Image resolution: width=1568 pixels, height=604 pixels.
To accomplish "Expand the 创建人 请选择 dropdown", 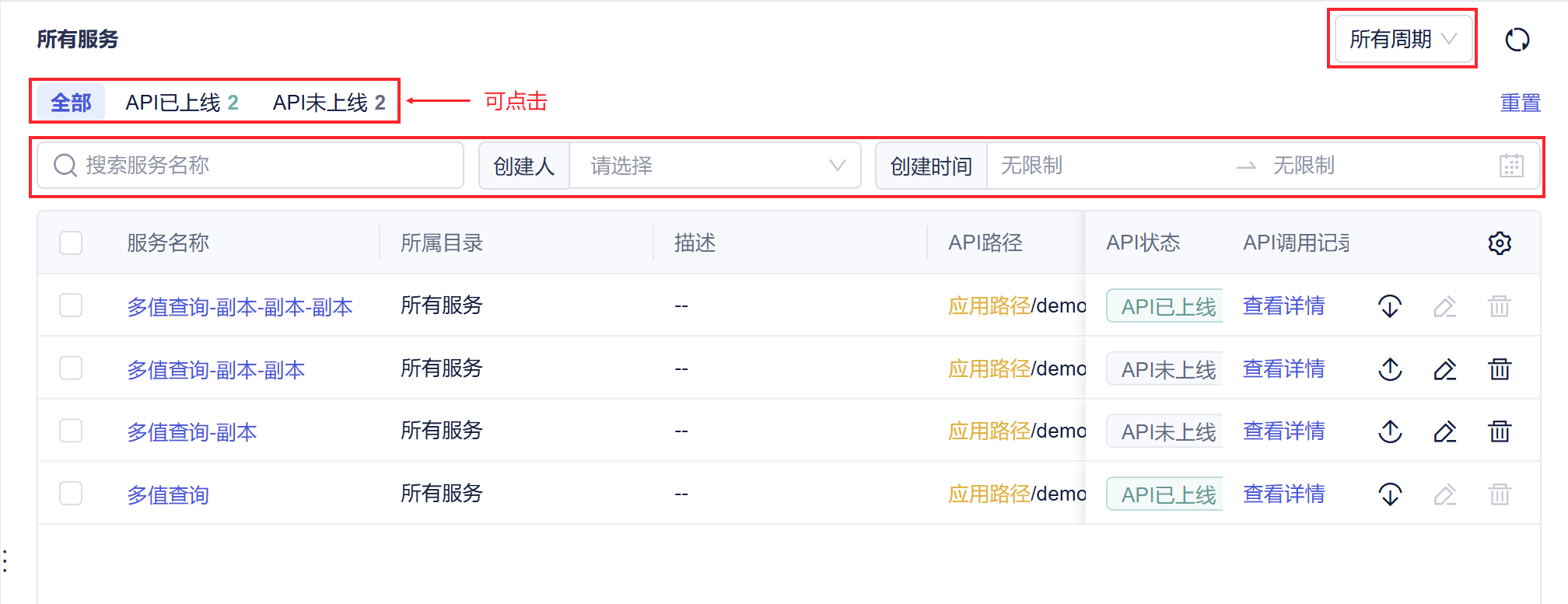I will [x=715, y=166].
